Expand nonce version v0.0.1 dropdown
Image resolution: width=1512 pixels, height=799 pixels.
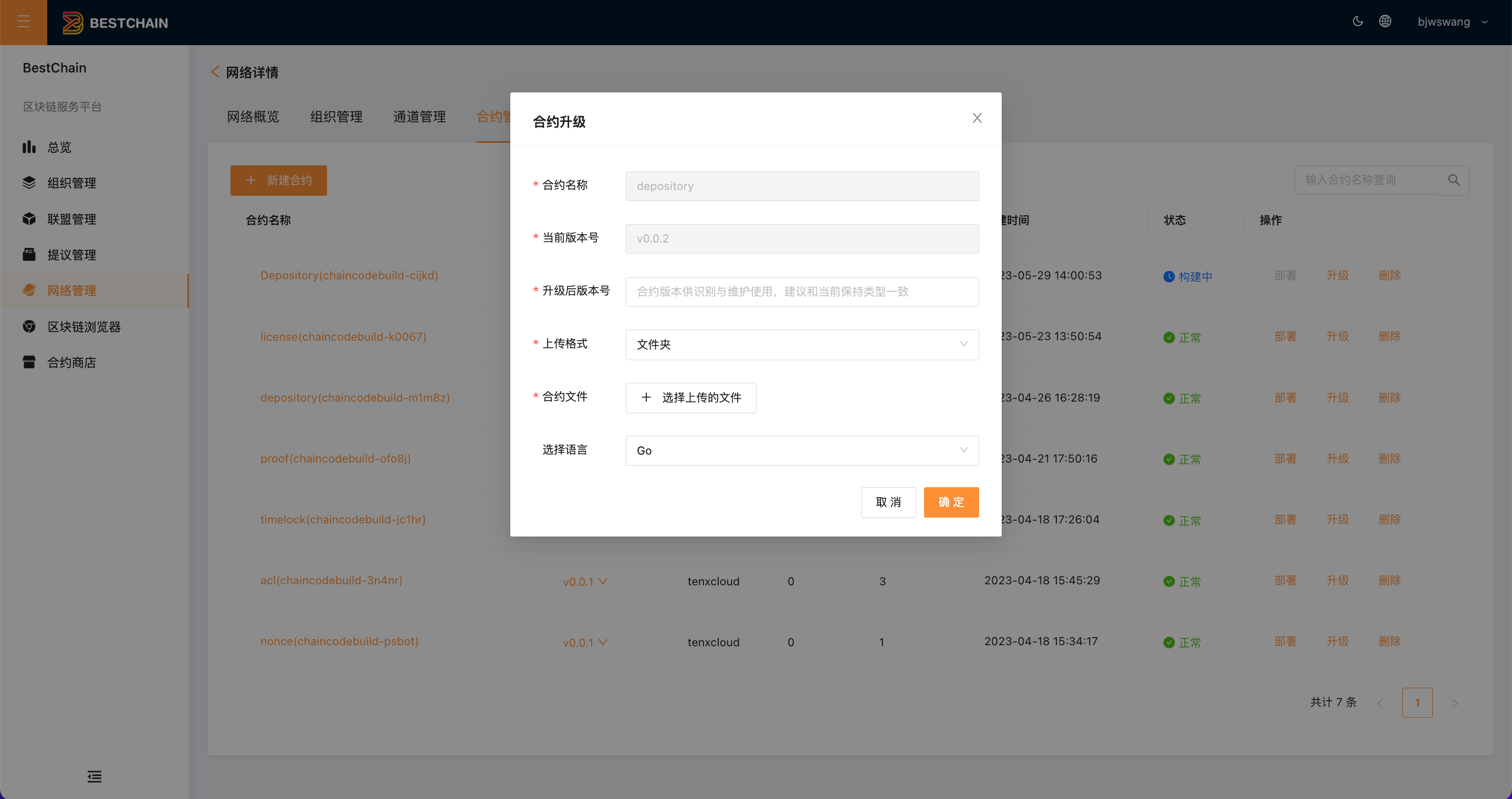585,643
